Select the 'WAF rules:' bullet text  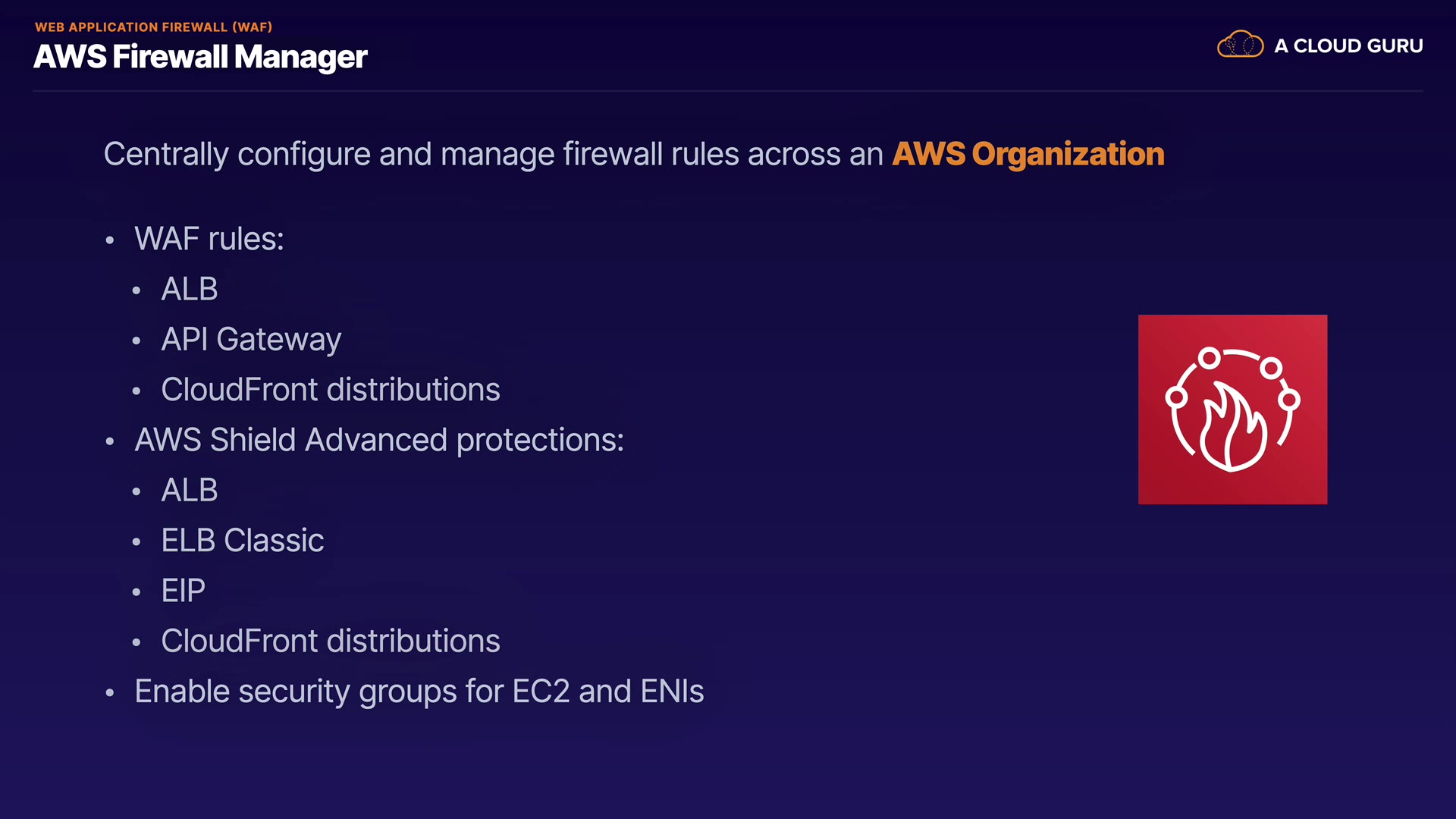point(209,239)
